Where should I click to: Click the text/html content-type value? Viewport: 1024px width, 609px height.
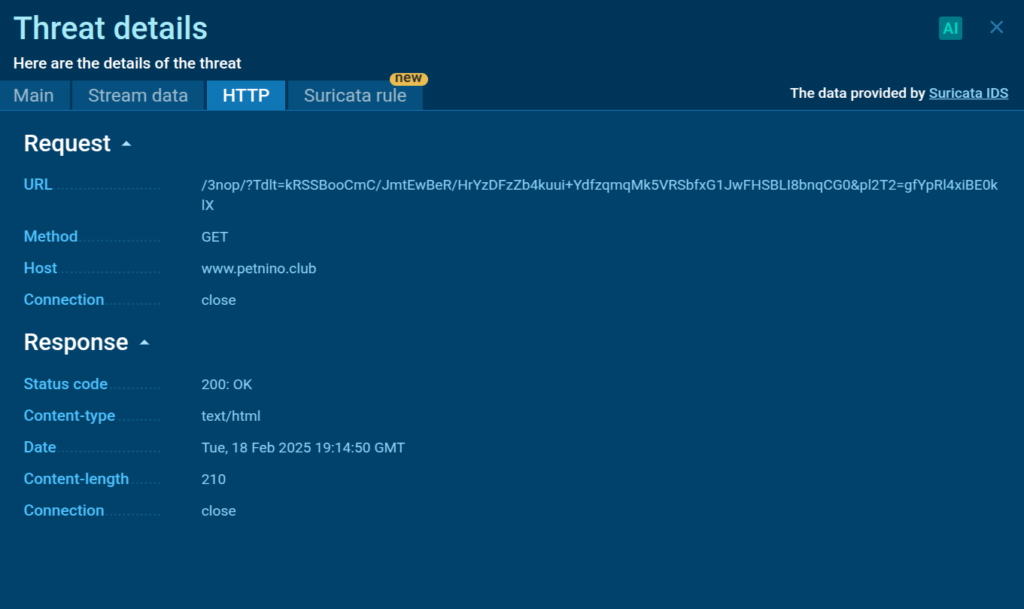231,416
